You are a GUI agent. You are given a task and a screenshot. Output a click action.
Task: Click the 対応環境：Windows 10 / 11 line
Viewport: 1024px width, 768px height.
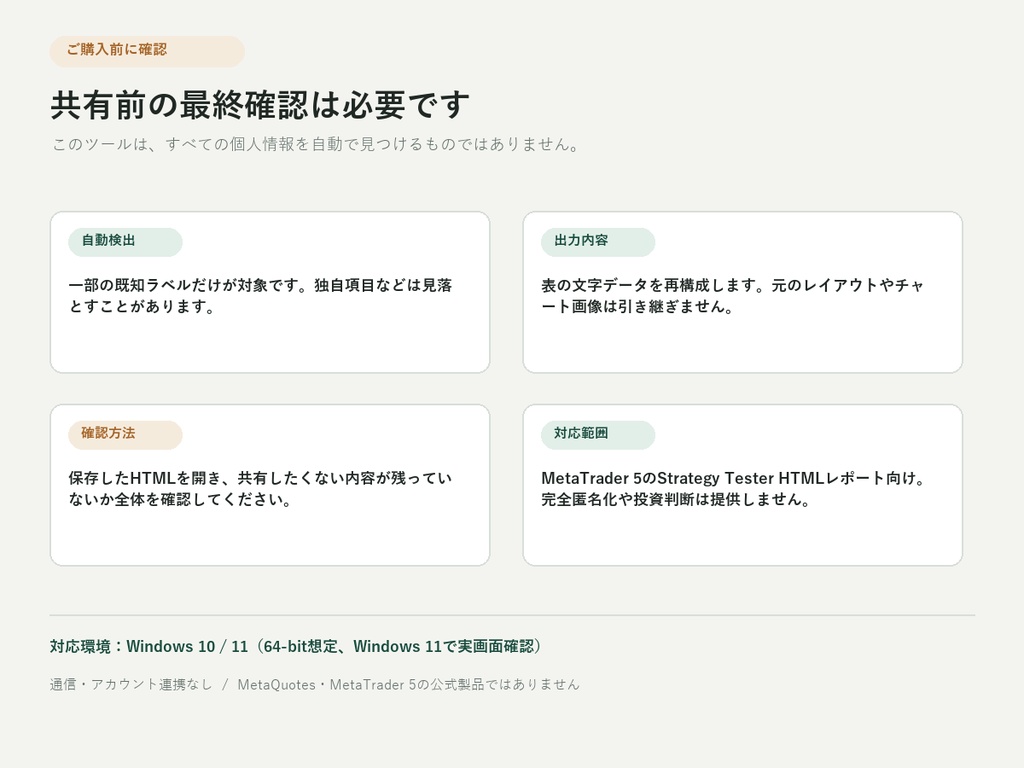click(x=296, y=647)
